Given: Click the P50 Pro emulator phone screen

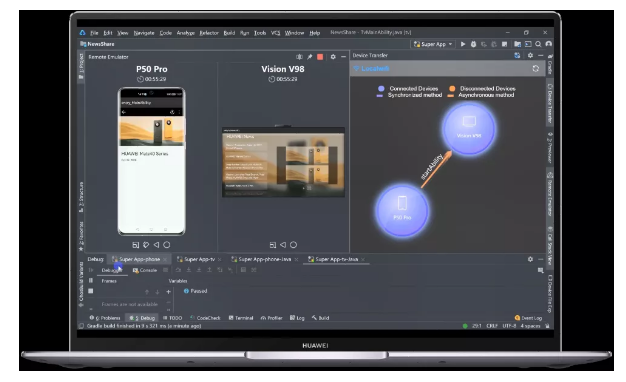Looking at the screenshot, I should click(x=151, y=161).
